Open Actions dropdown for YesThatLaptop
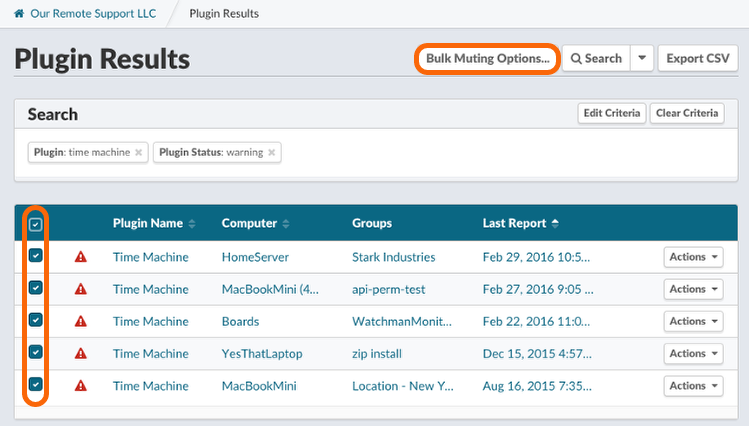749x426 pixels. coord(693,353)
